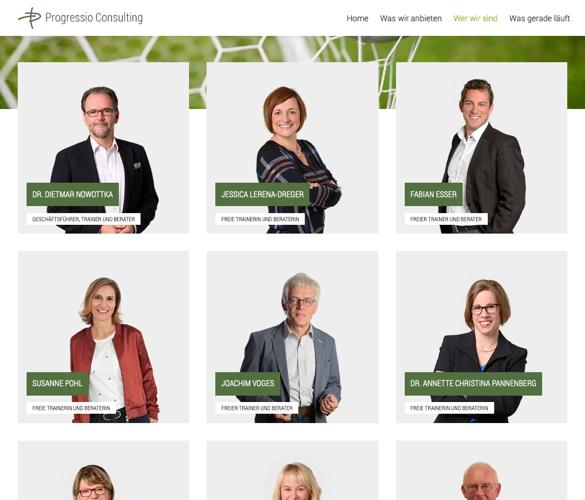Click the 'Joachim Voges' name label

248,384
